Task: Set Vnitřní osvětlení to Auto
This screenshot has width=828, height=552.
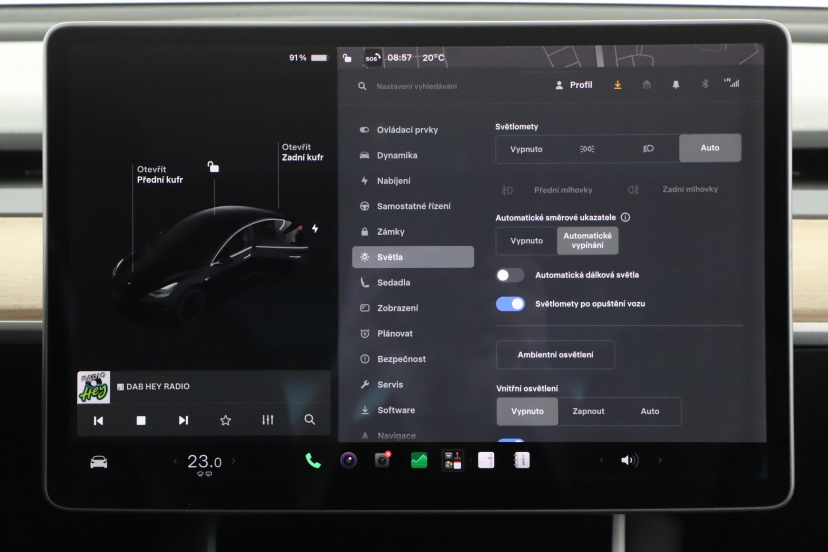Action: point(650,411)
